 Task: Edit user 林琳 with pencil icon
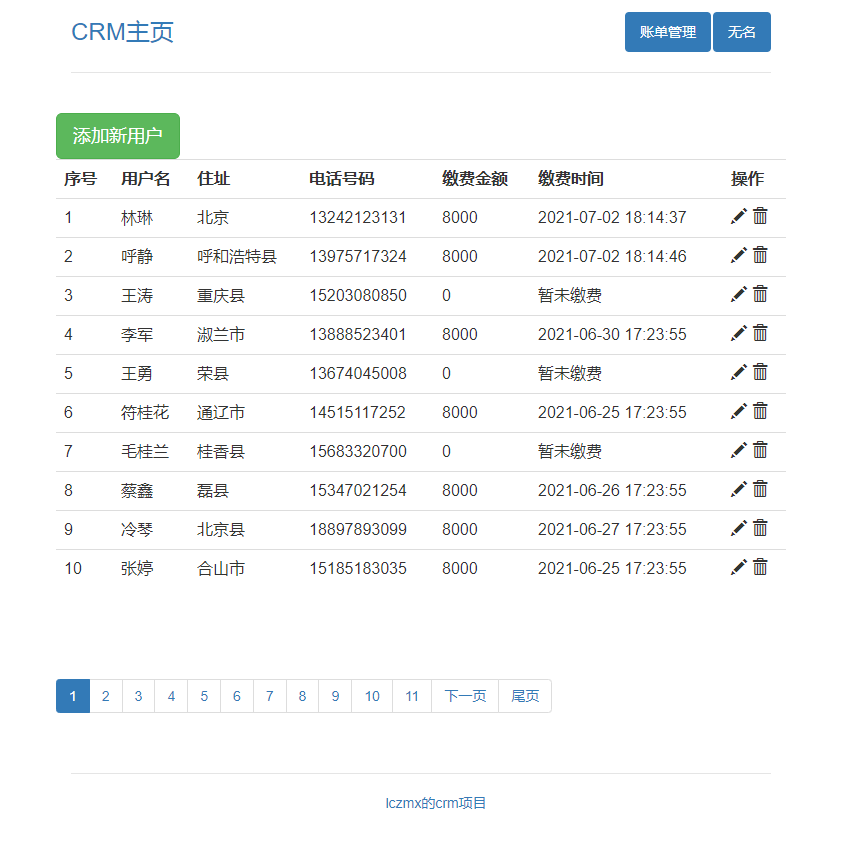[x=738, y=216]
